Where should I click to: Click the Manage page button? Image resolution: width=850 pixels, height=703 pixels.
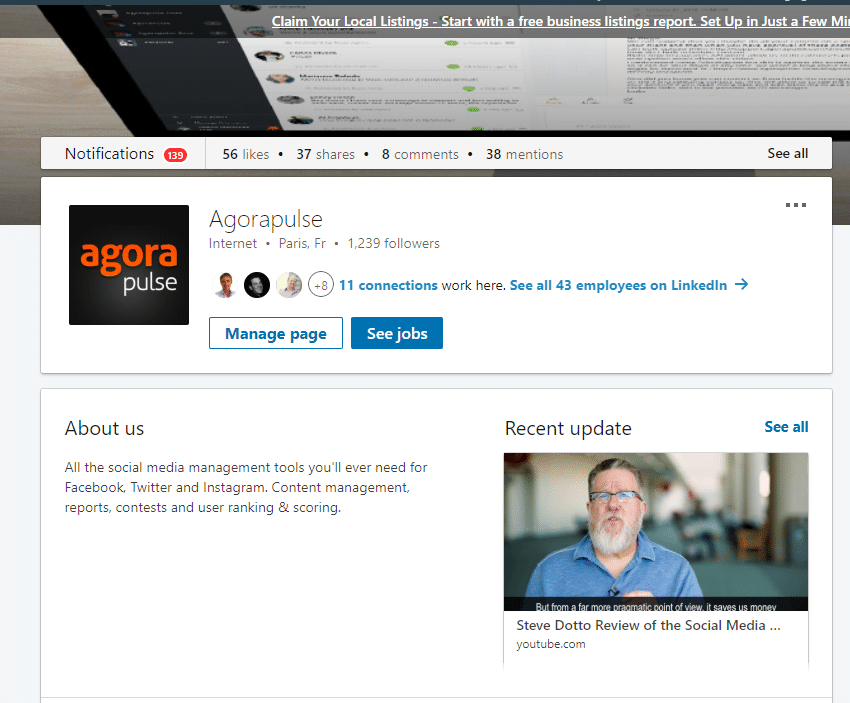pos(276,333)
